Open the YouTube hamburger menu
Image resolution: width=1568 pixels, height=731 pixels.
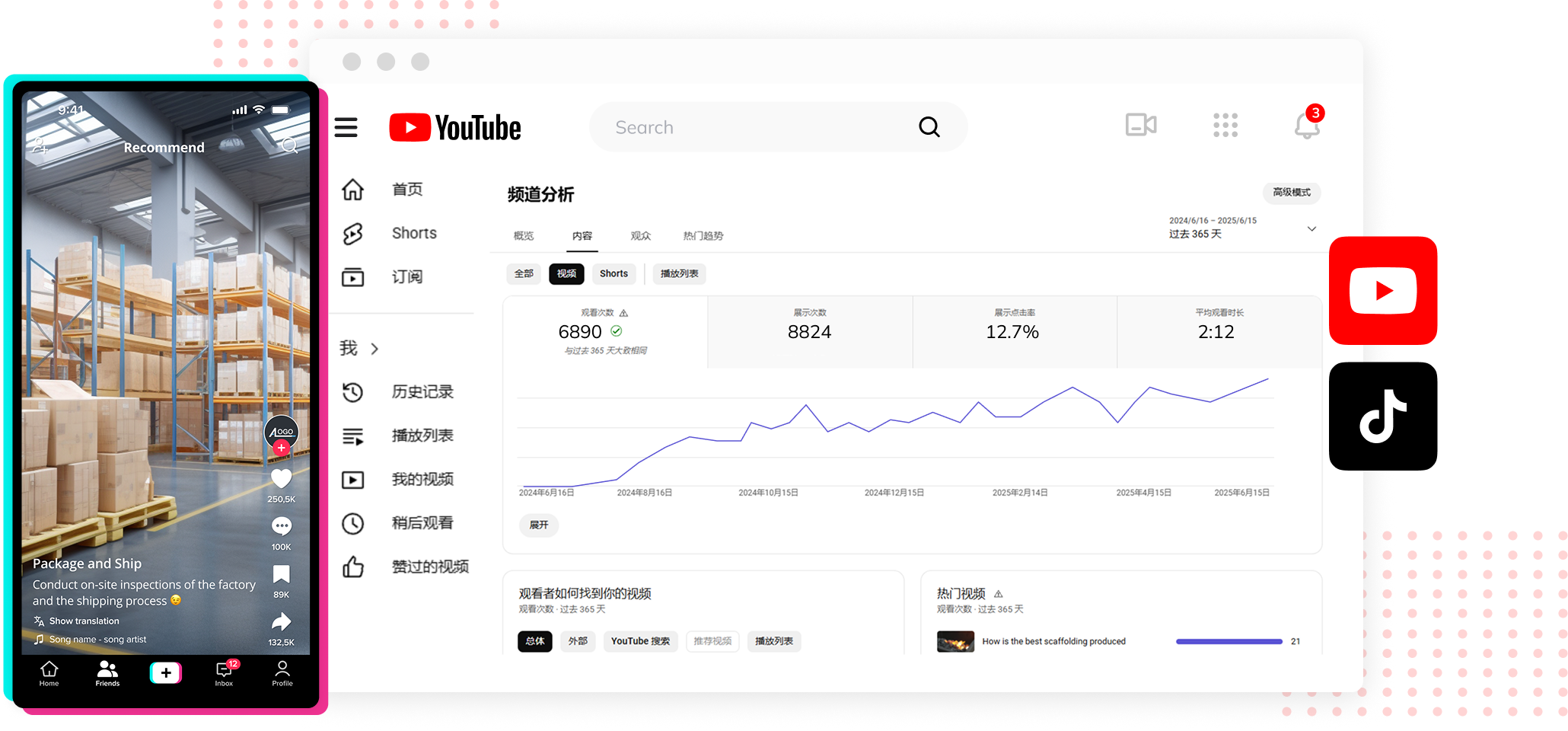pyautogui.click(x=346, y=127)
